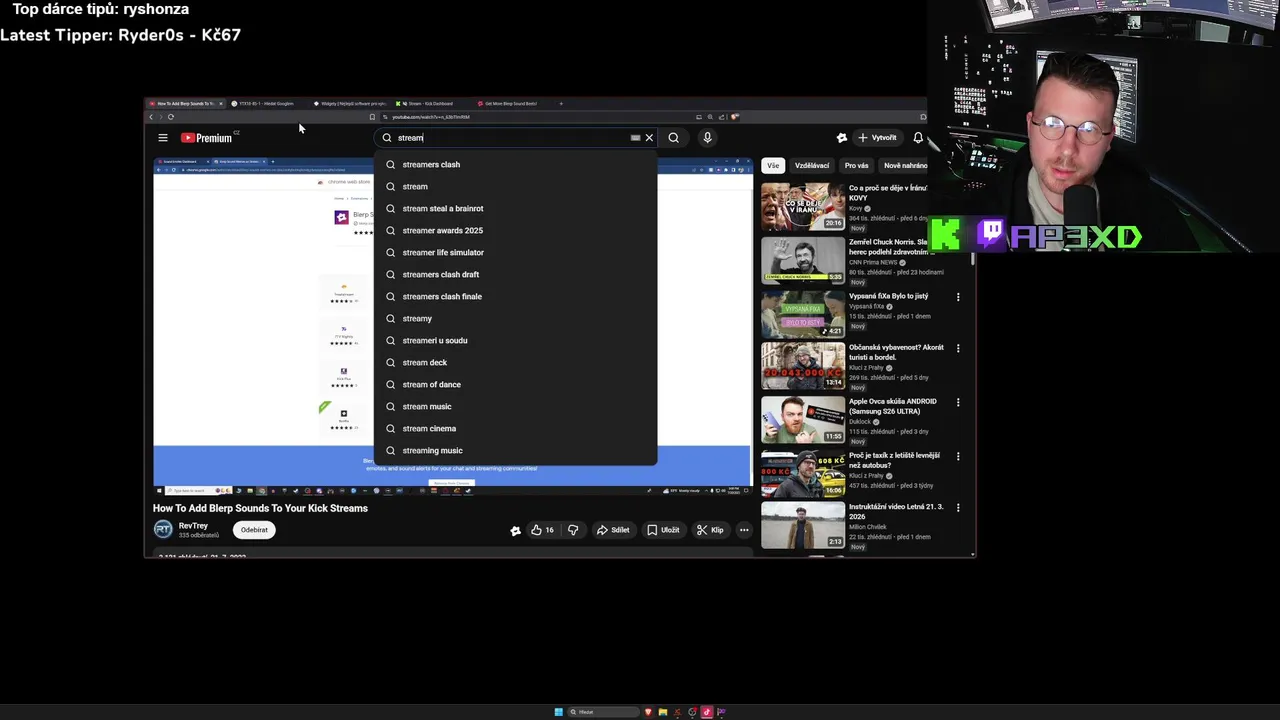Like the video with thumbs up
Image resolution: width=1280 pixels, height=720 pixels.
click(x=542, y=530)
